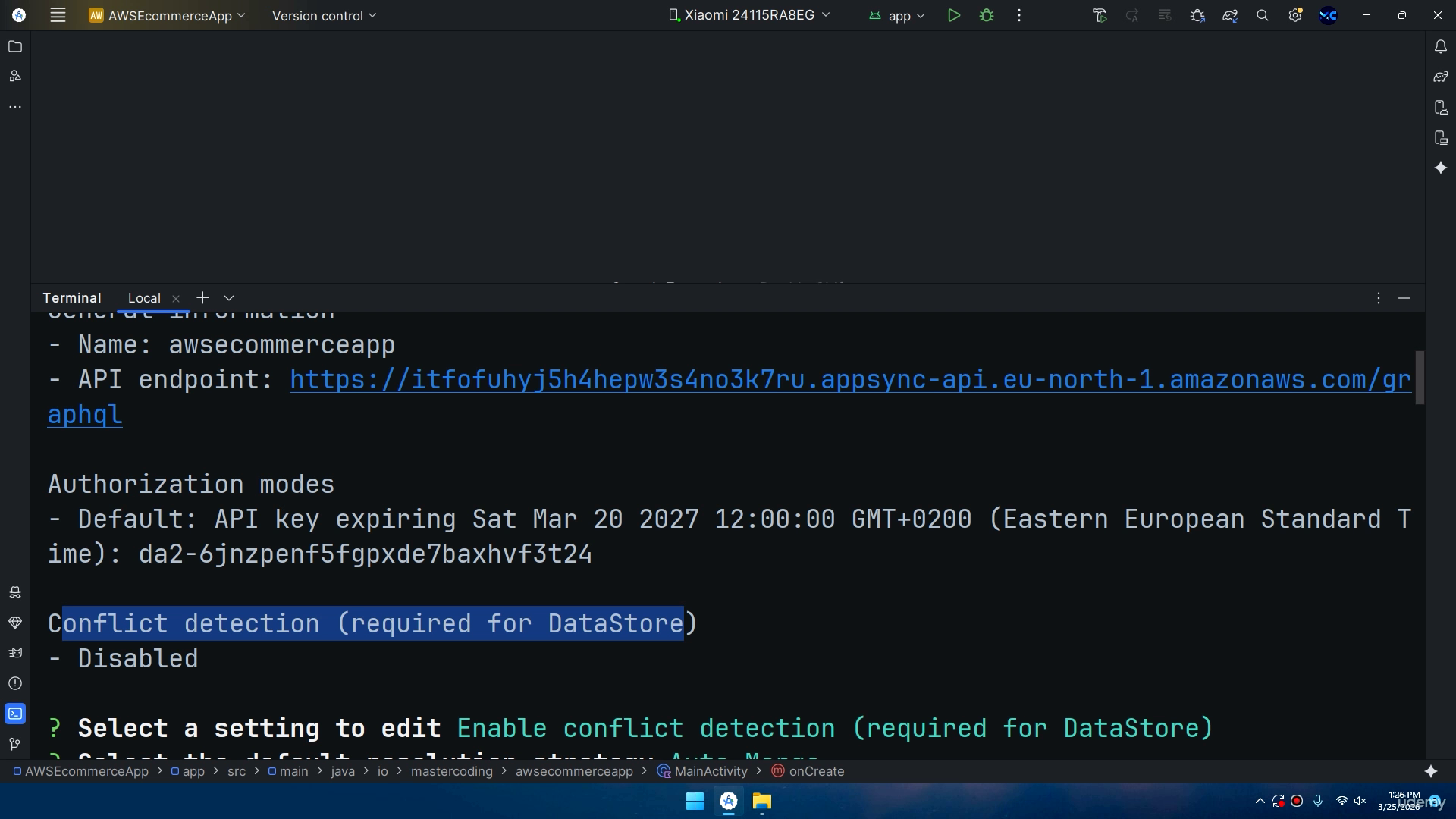The width and height of the screenshot is (1456, 819).
Task: Open Search Everywhere magnifier icon
Action: (1263, 15)
